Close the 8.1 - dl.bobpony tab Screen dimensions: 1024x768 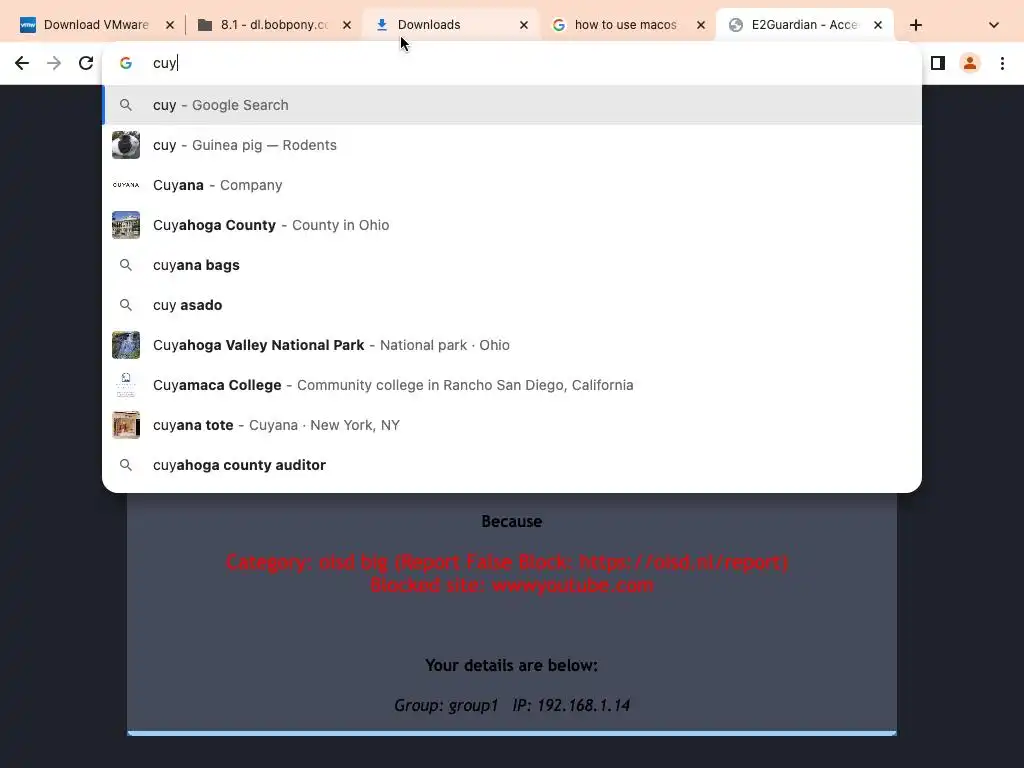click(347, 25)
